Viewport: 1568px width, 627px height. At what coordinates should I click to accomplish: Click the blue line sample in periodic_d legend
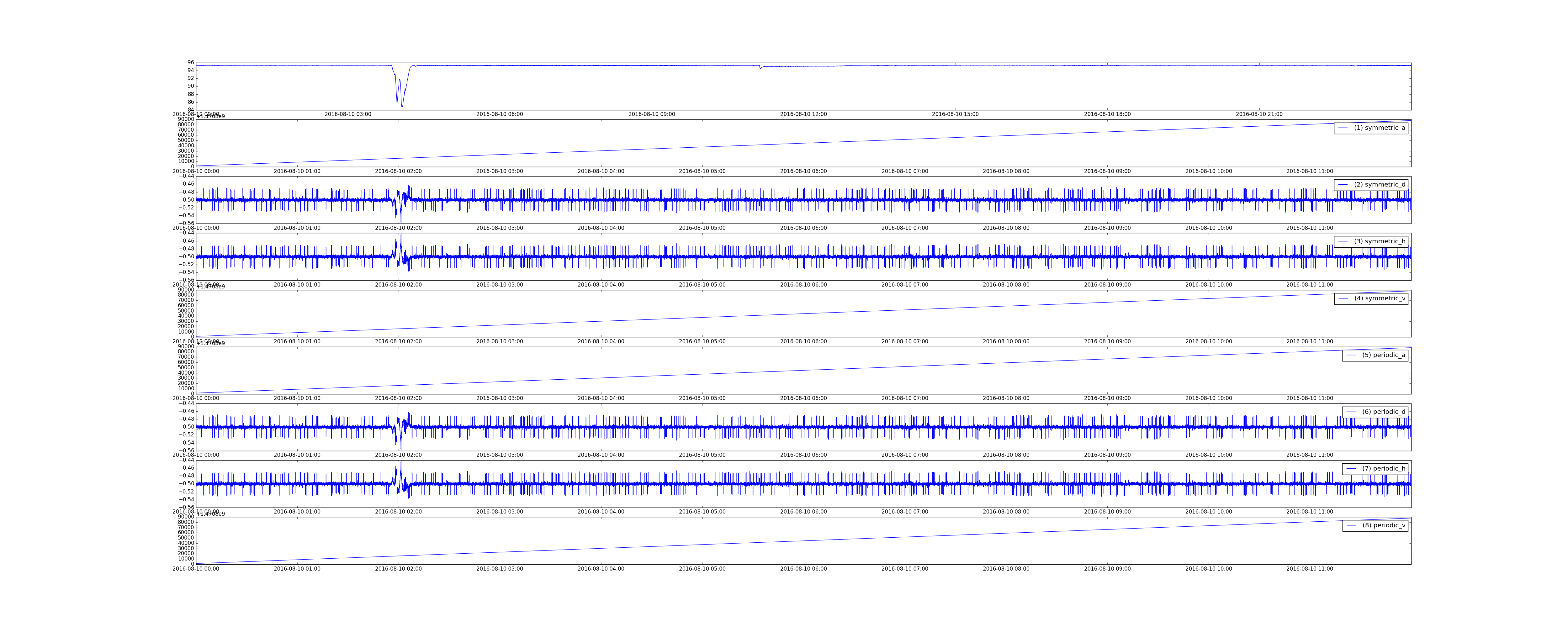(x=1351, y=412)
